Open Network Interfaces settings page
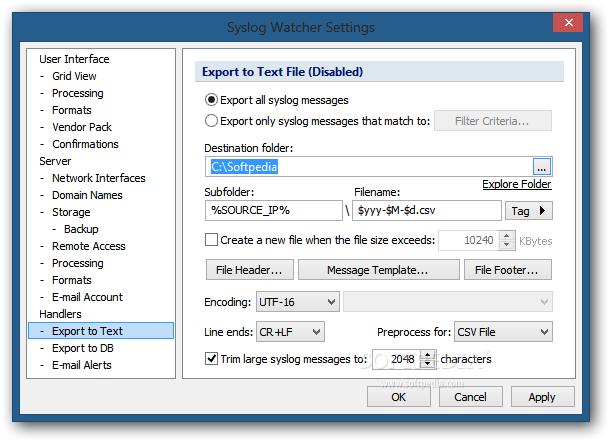Viewport: 610px width, 442px height. point(99,178)
